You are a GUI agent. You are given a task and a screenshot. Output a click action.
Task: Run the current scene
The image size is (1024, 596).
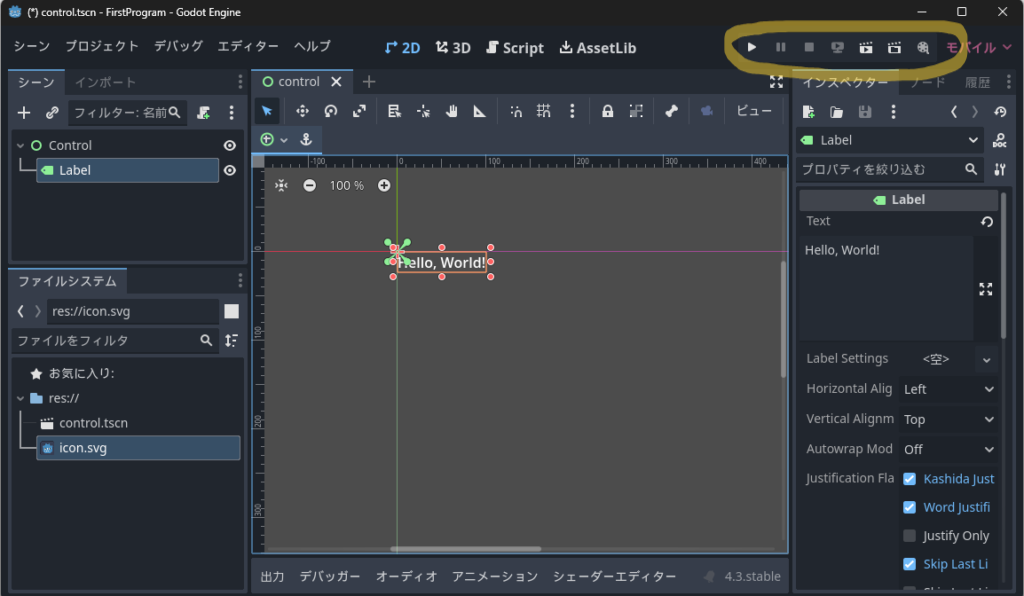[866, 47]
